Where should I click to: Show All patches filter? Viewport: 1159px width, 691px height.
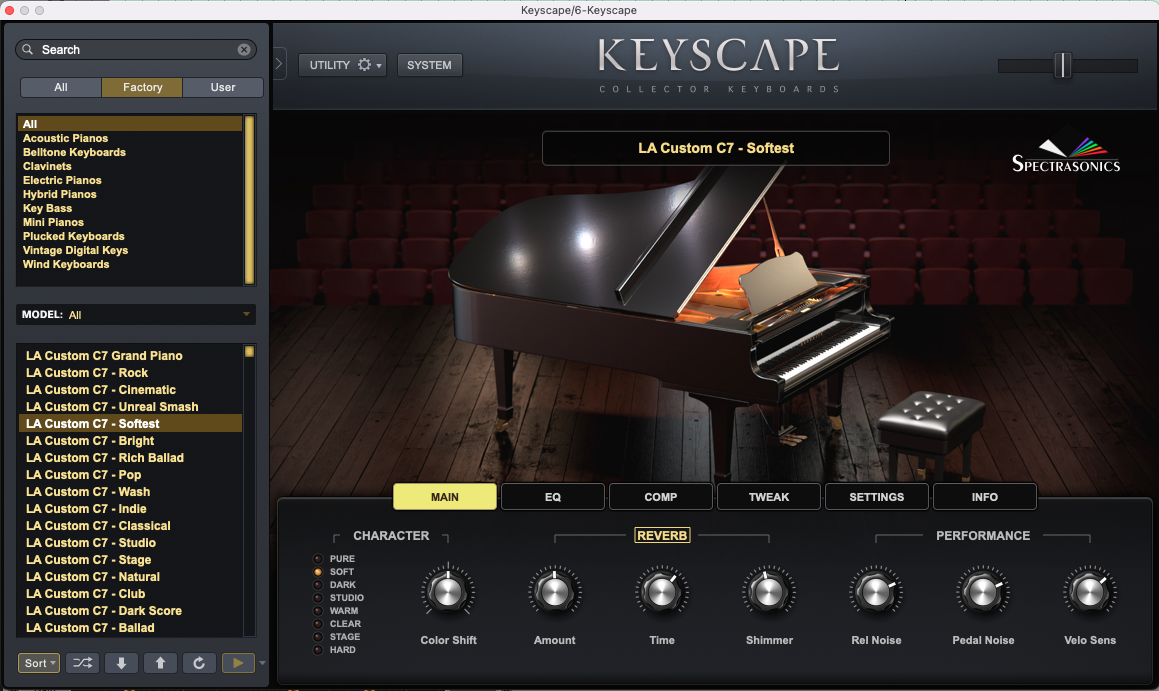point(61,87)
